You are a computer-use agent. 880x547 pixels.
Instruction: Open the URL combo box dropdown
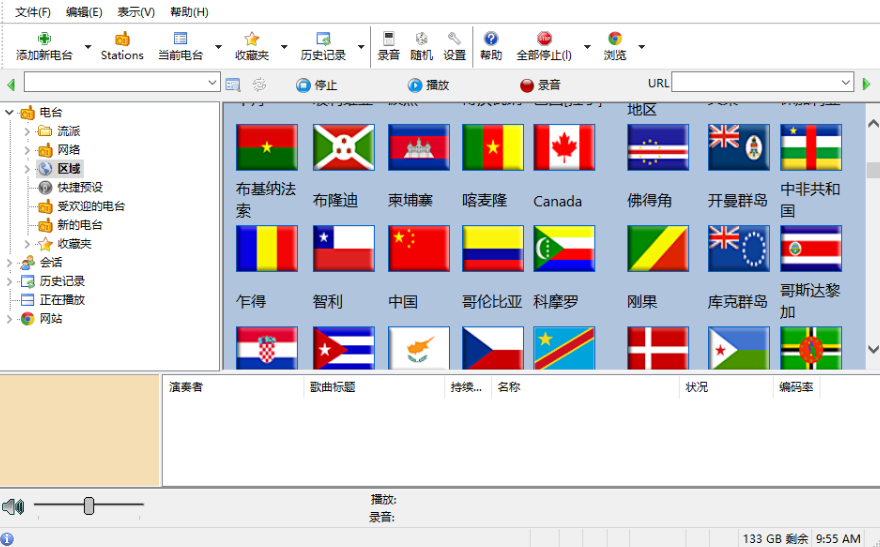(x=846, y=83)
